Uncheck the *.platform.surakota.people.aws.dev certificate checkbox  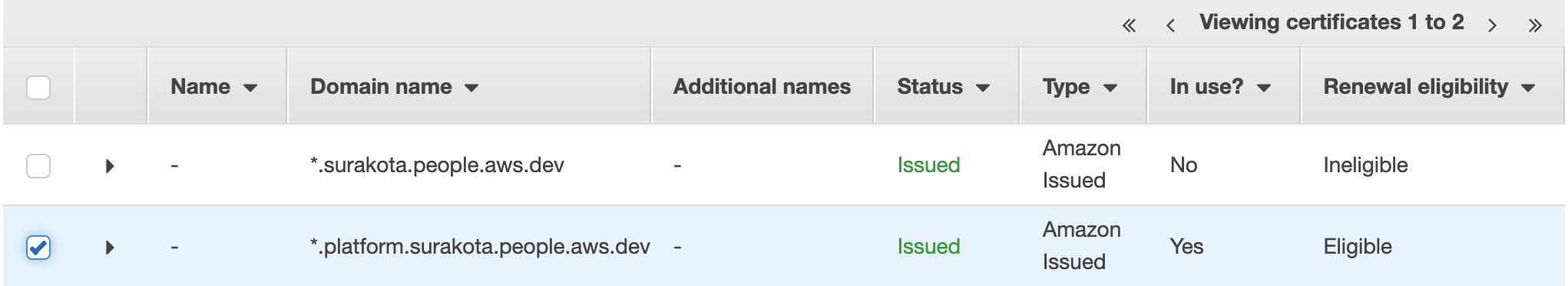(x=38, y=248)
